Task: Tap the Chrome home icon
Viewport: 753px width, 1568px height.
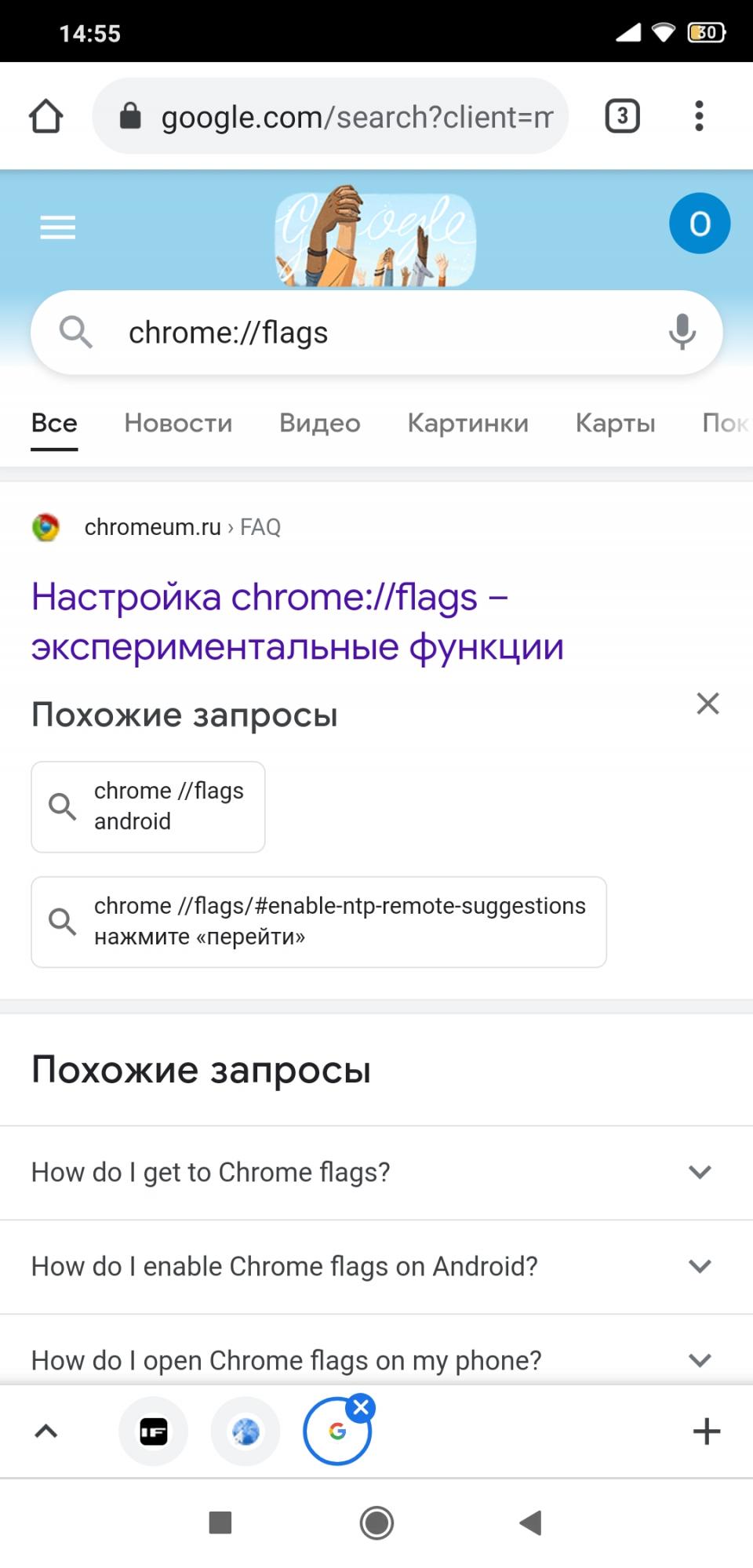Action: (x=45, y=116)
